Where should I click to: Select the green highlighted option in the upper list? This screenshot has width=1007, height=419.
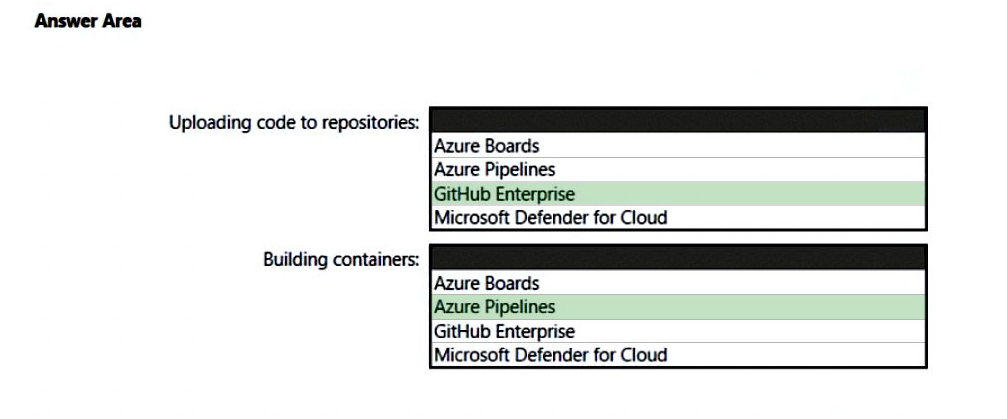[678, 194]
